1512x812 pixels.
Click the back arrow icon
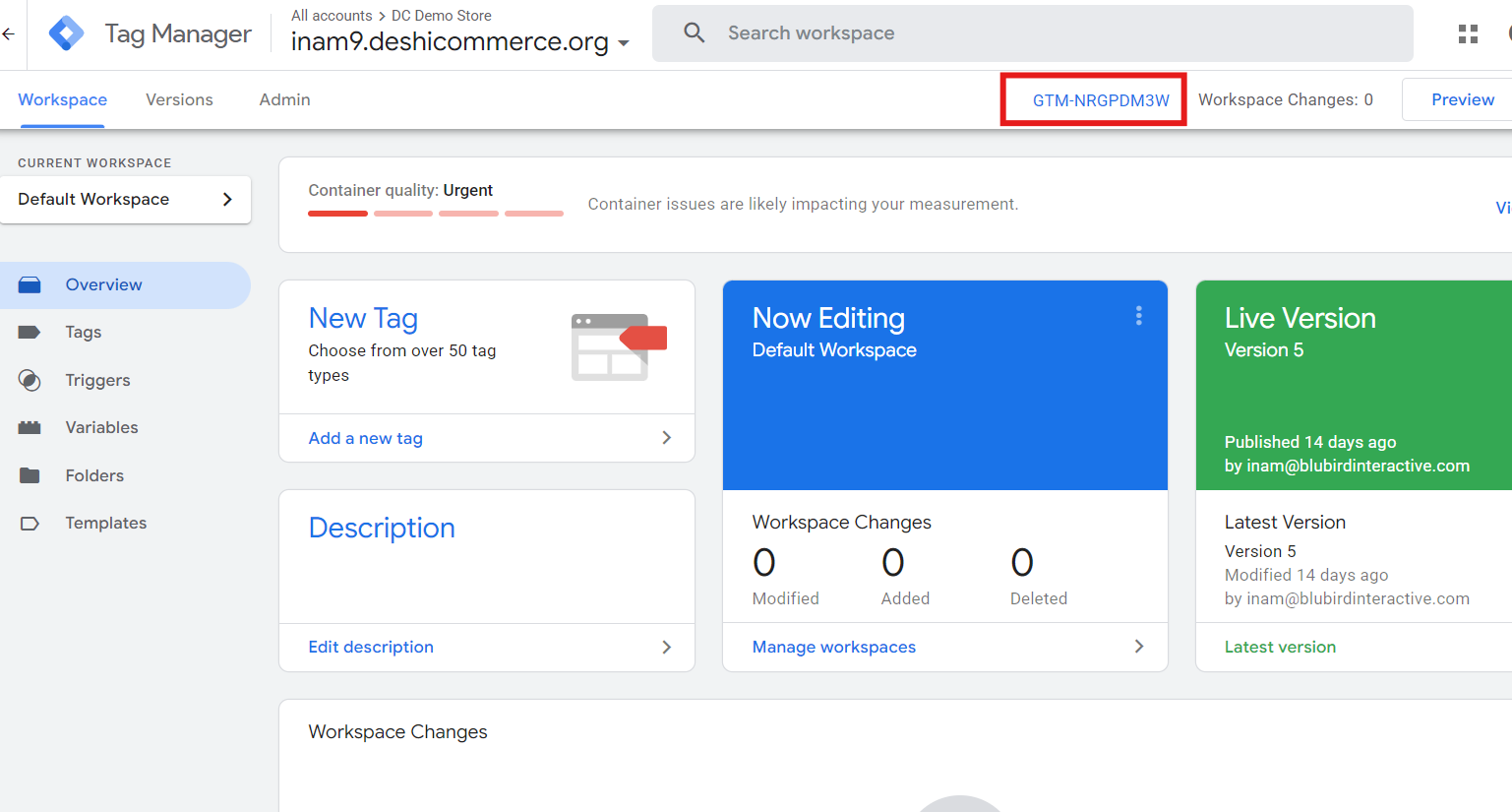click(8, 33)
